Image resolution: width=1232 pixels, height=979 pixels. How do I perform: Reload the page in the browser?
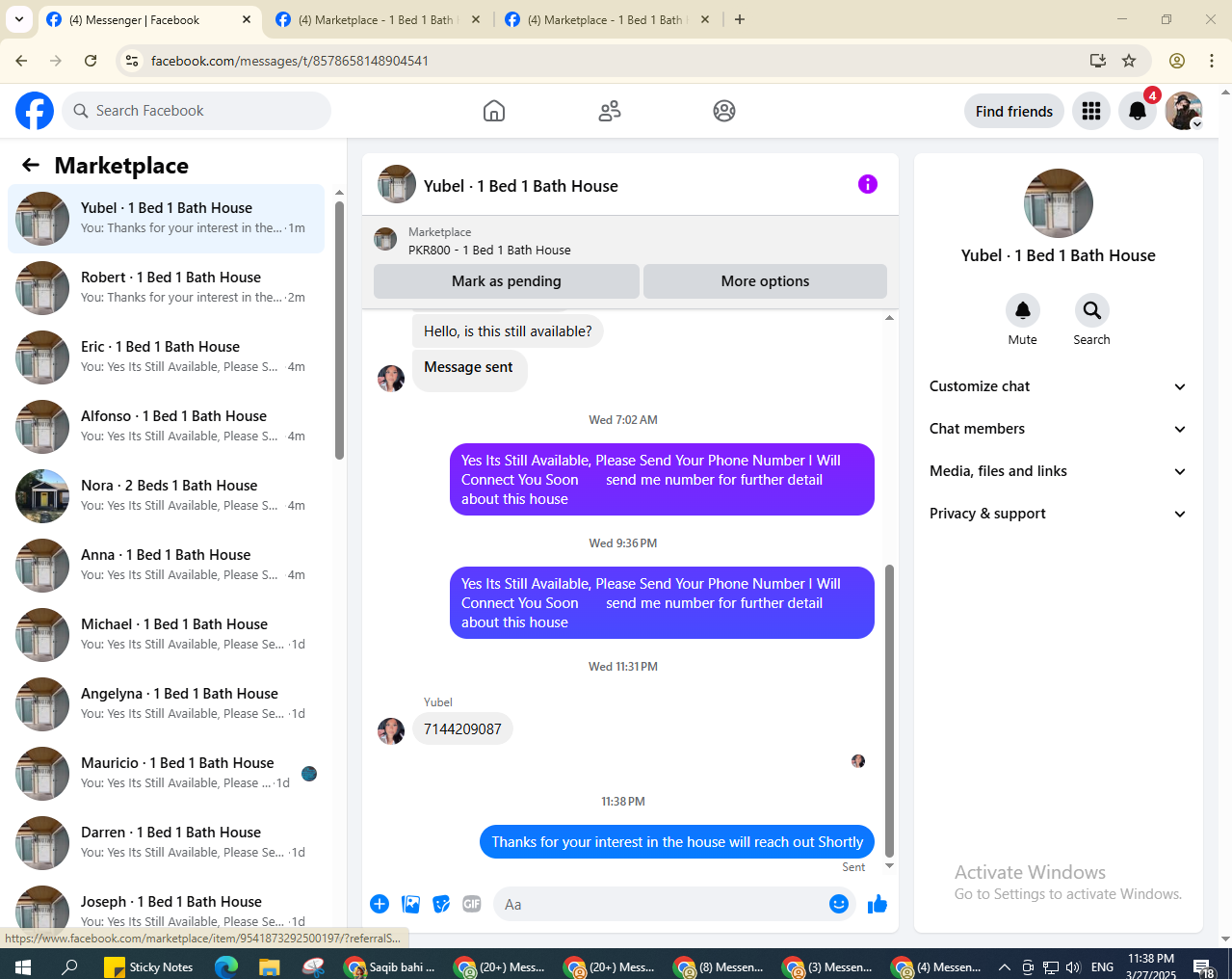(91, 61)
